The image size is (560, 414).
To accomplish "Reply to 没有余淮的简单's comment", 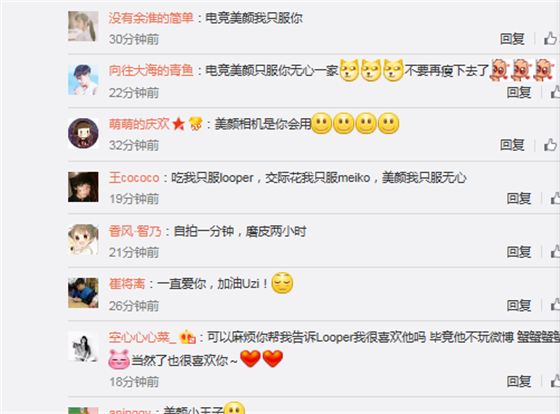I will pos(512,39).
